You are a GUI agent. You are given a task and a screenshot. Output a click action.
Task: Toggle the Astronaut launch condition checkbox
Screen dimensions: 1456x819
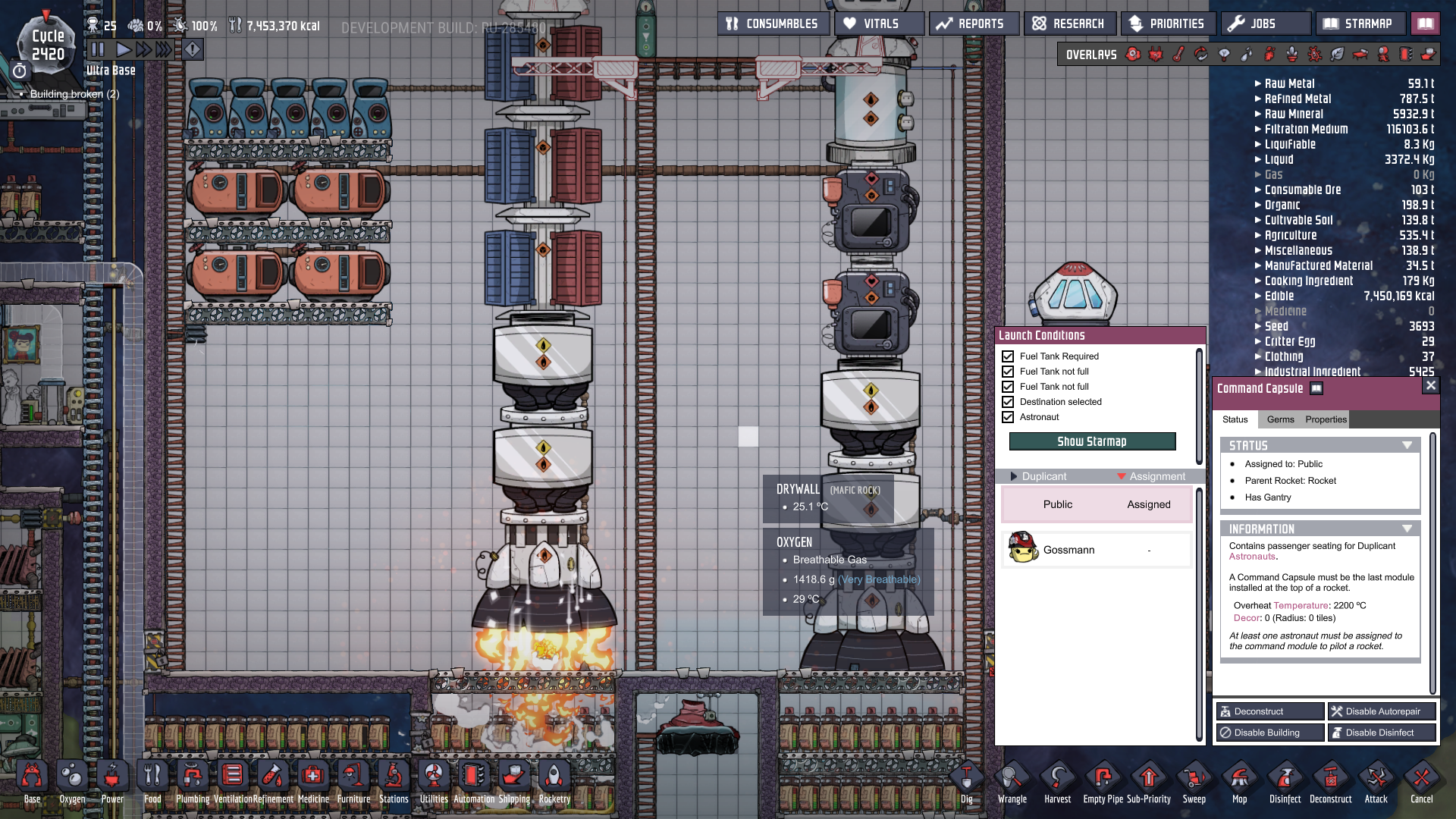coord(1008,417)
